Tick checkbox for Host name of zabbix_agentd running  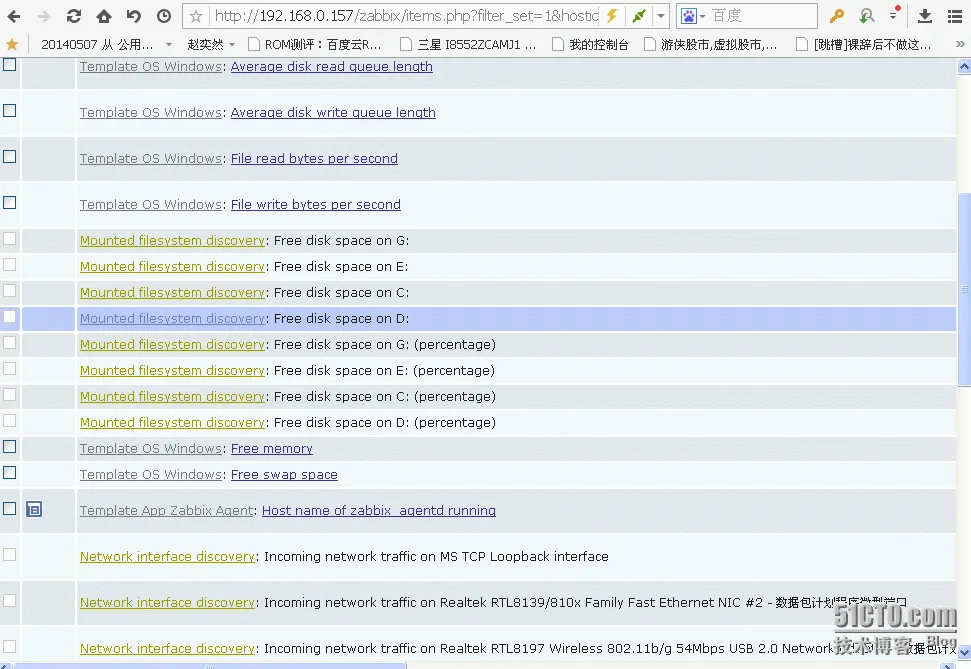point(9,509)
